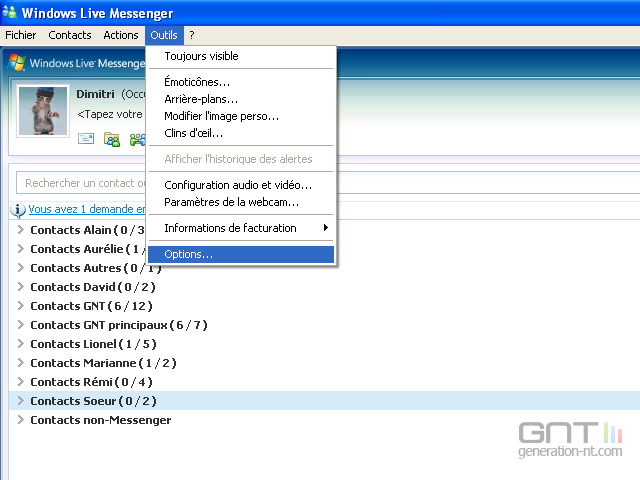Select the Contacts non-Messenger row text

(x=101, y=420)
